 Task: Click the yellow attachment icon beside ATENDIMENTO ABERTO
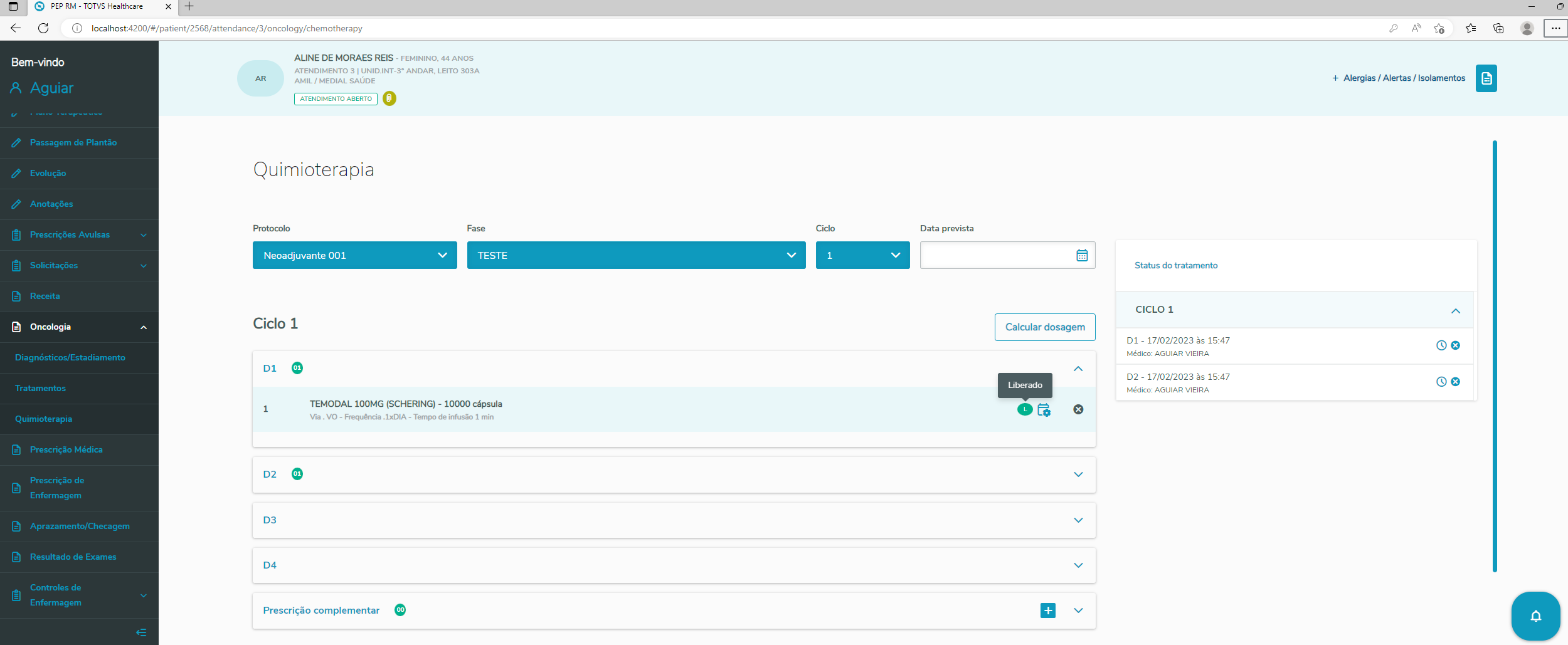pos(389,98)
